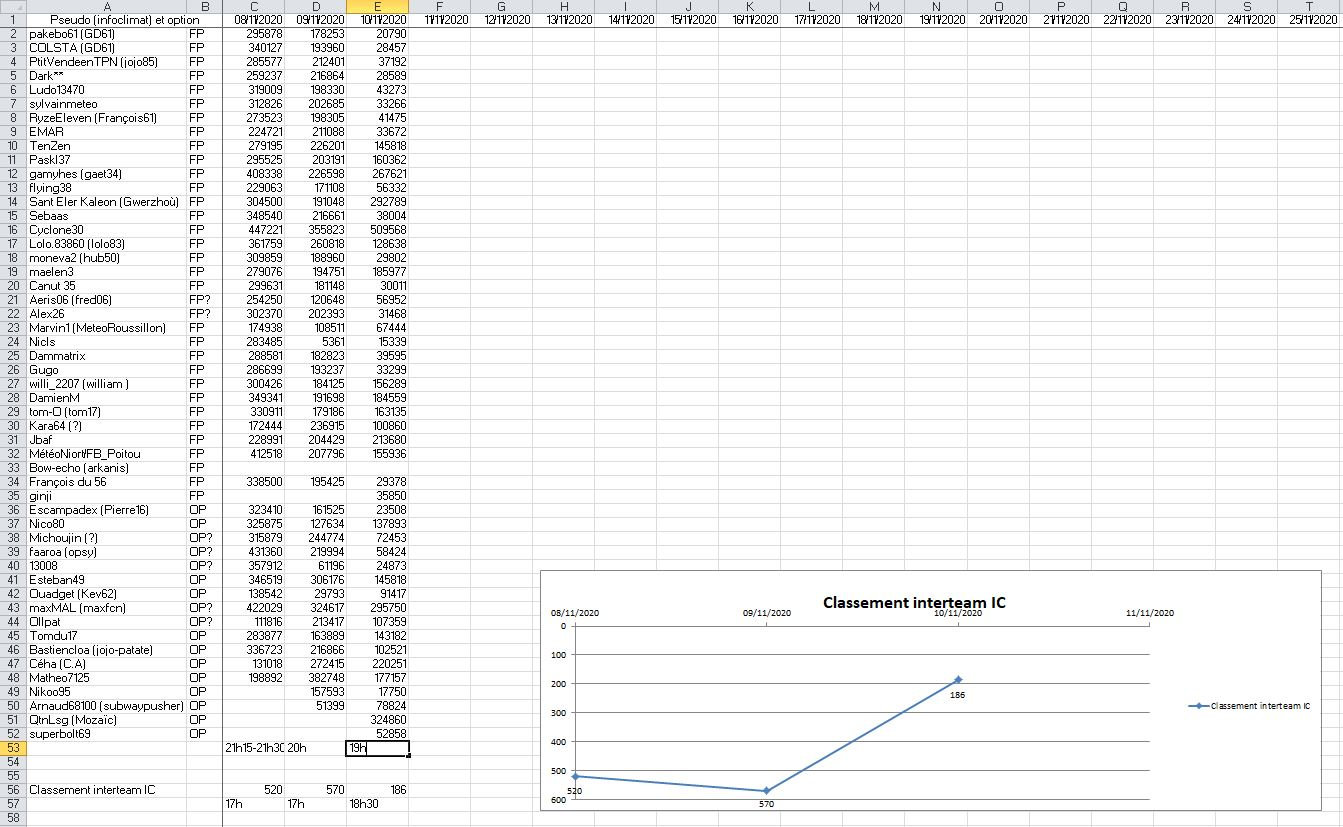The image size is (1343, 827).
Task: Click the chart axis label '09/11/2020'
Action: click(767, 613)
